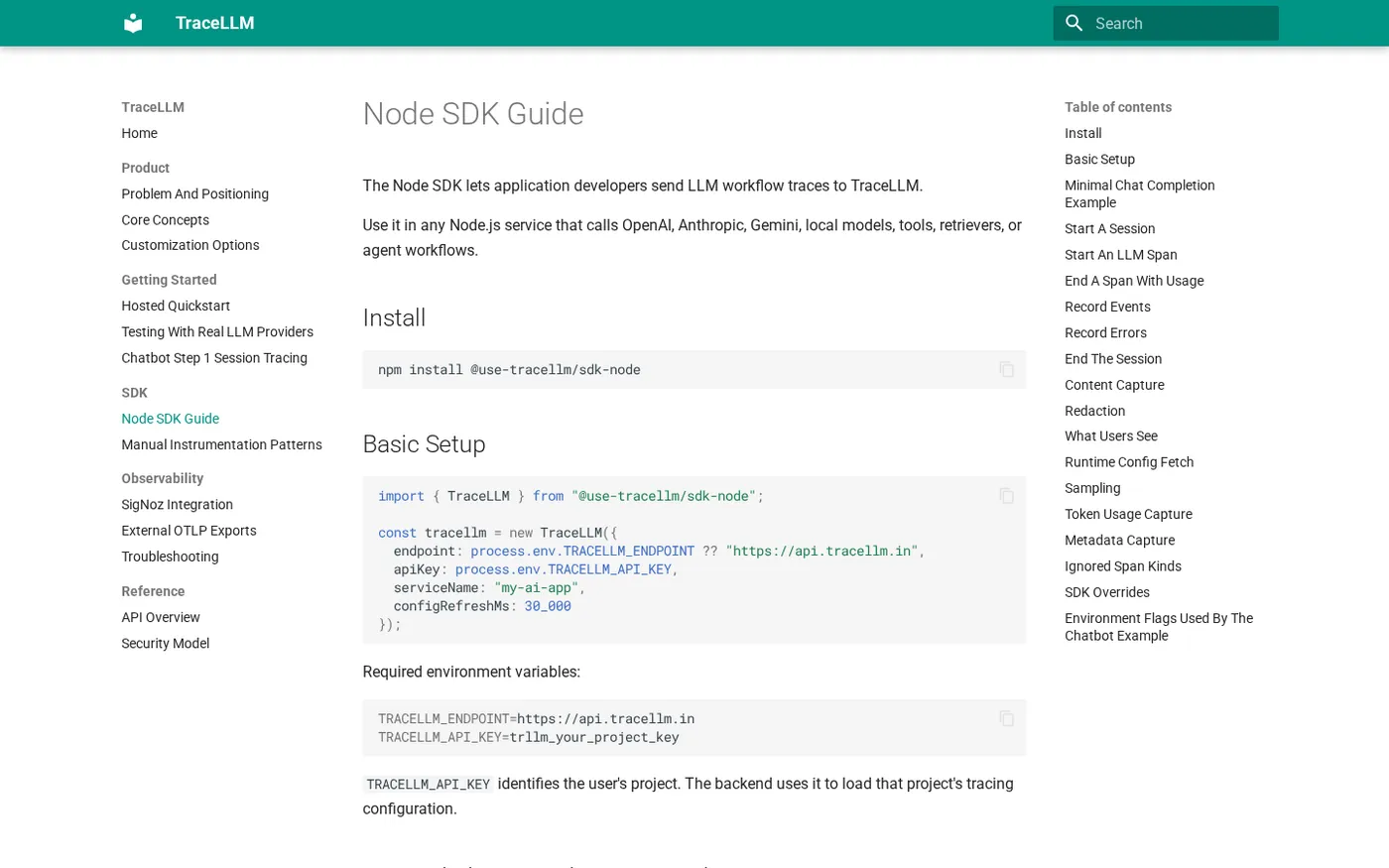Viewport: 1389px width, 868px height.
Task: Click the TraceLLM header title
Action: click(214, 23)
